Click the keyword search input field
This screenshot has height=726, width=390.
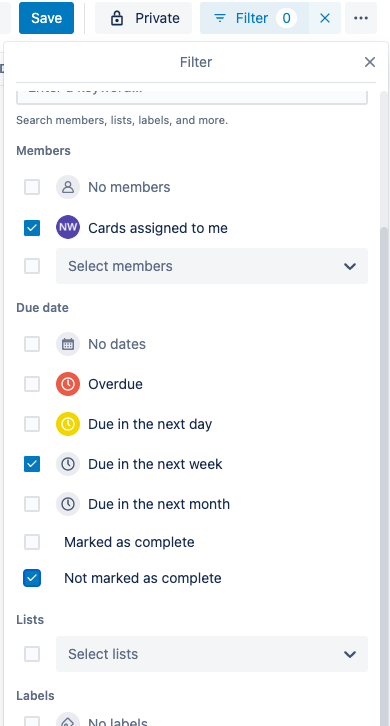[x=192, y=94]
